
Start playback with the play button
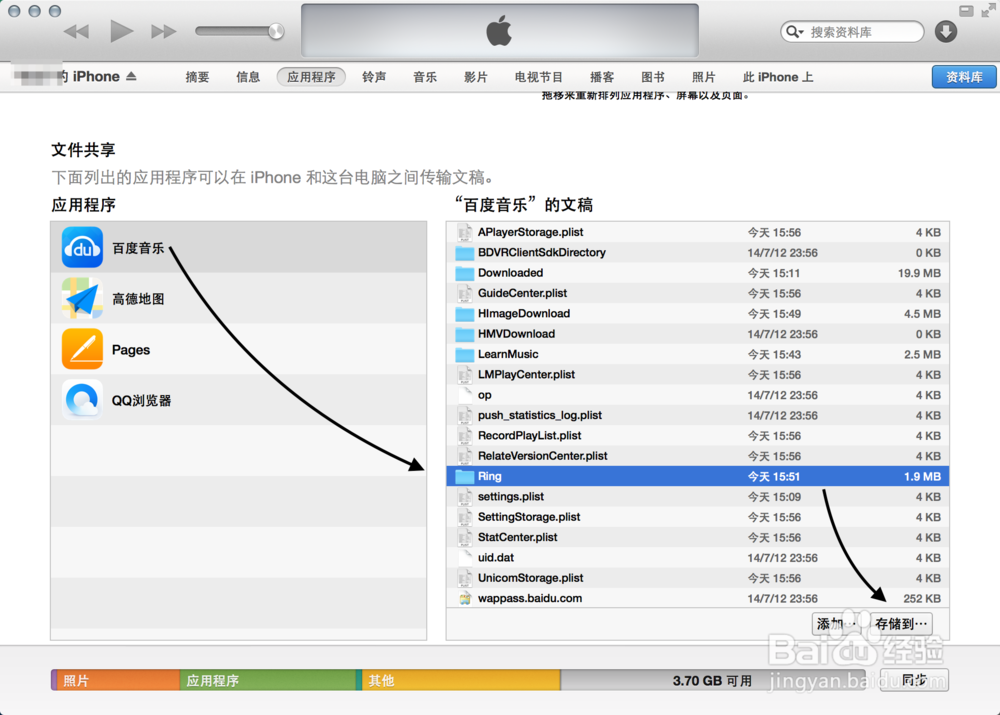click(x=121, y=31)
